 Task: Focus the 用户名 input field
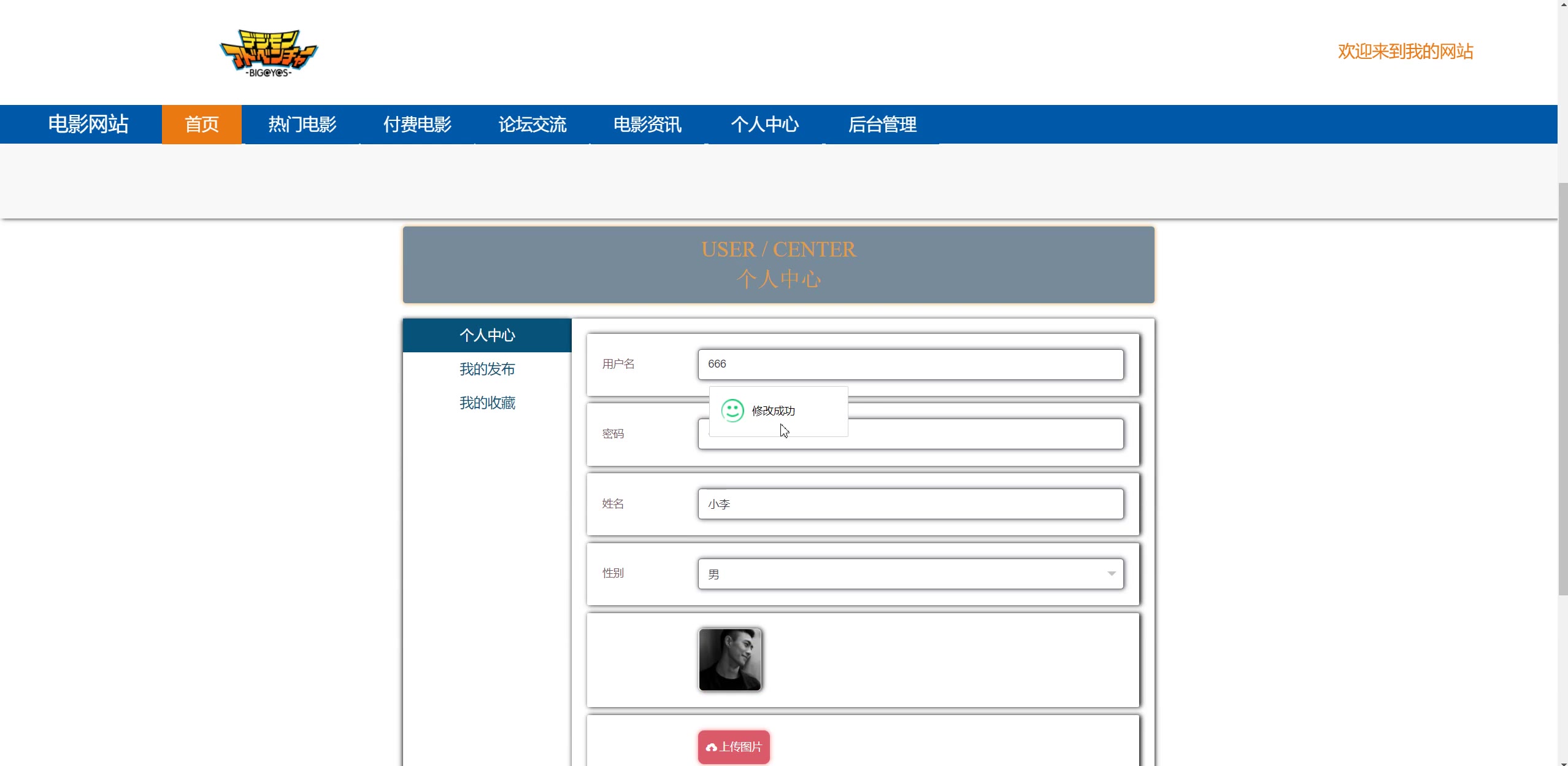[910, 365]
